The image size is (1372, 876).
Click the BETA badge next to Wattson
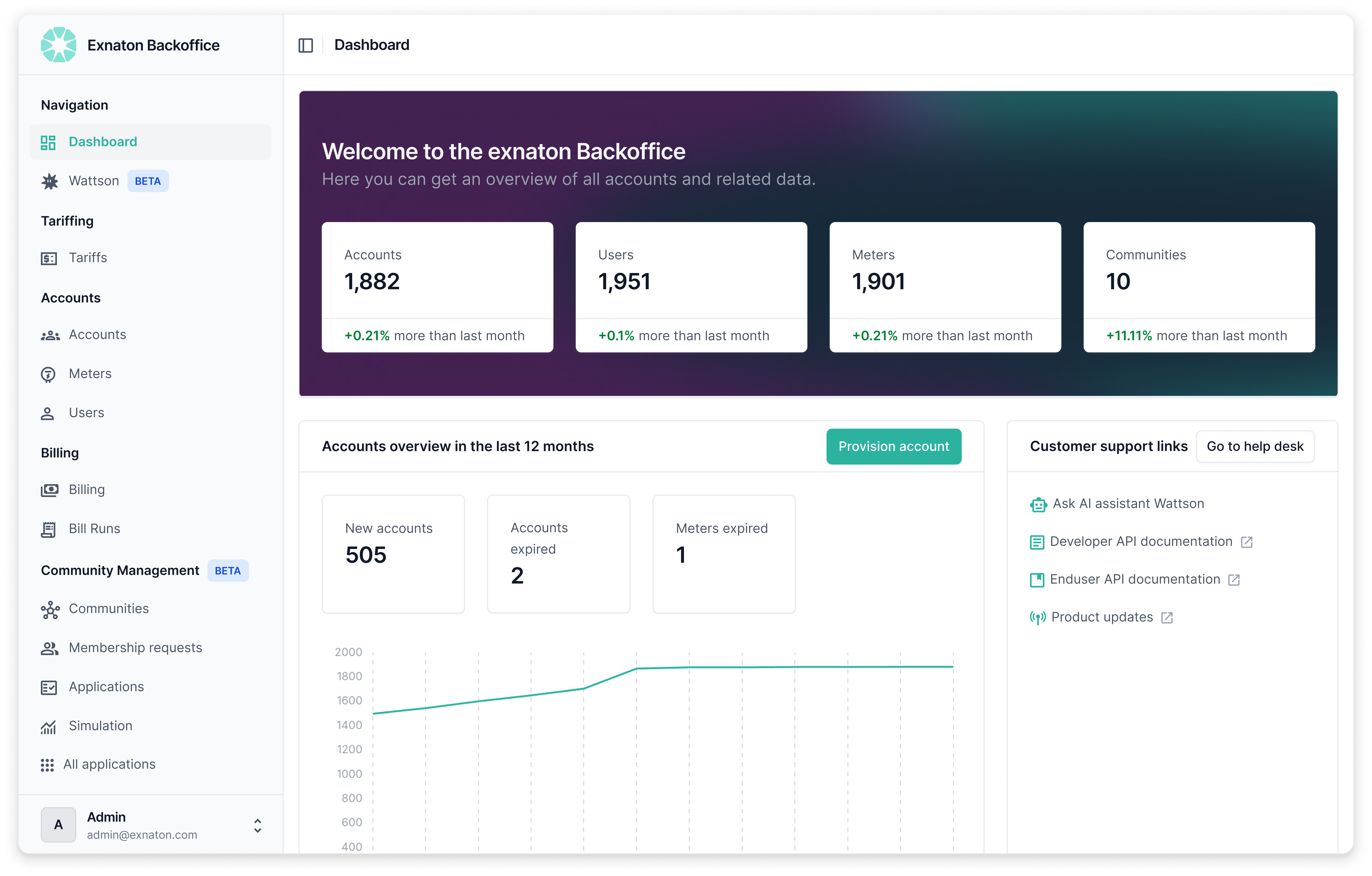(148, 181)
